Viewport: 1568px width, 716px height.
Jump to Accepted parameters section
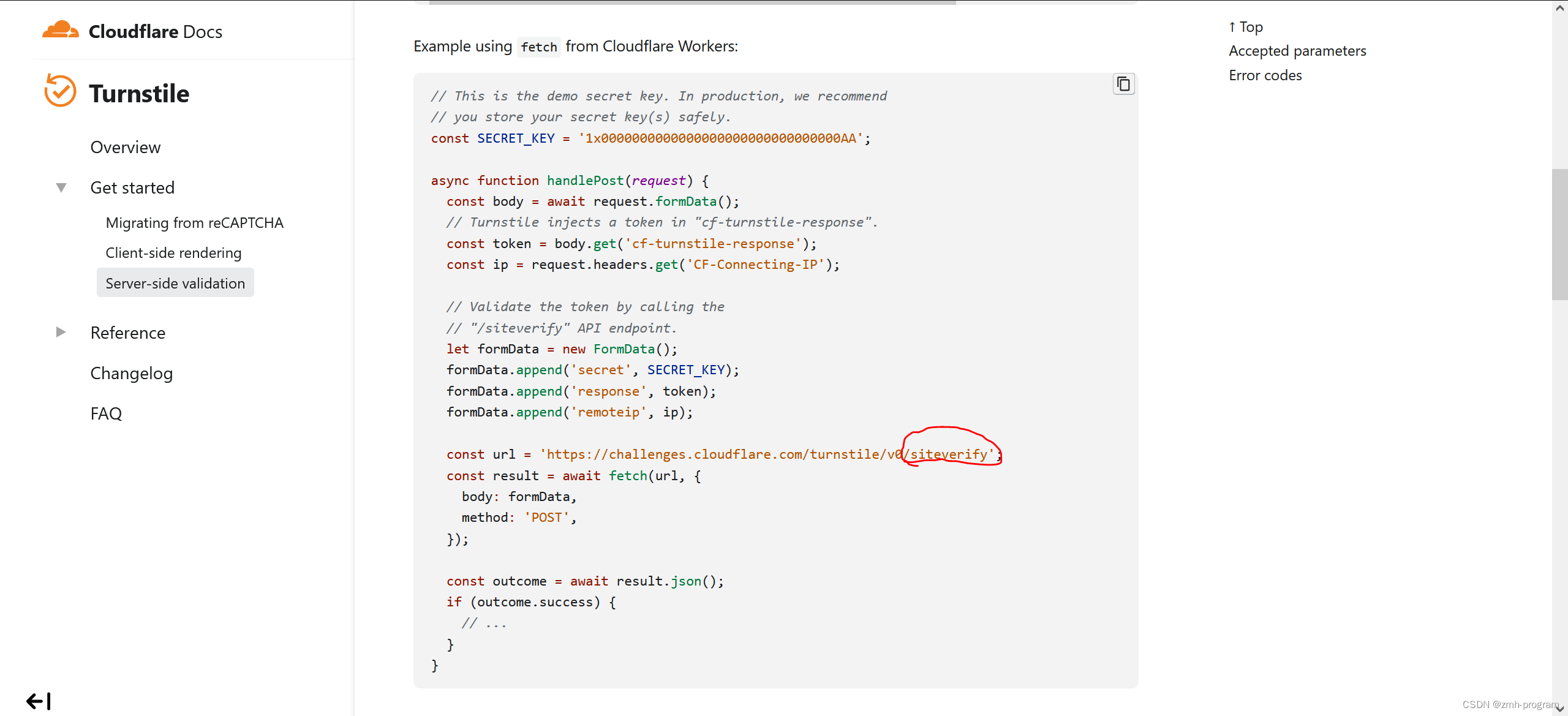(1297, 50)
